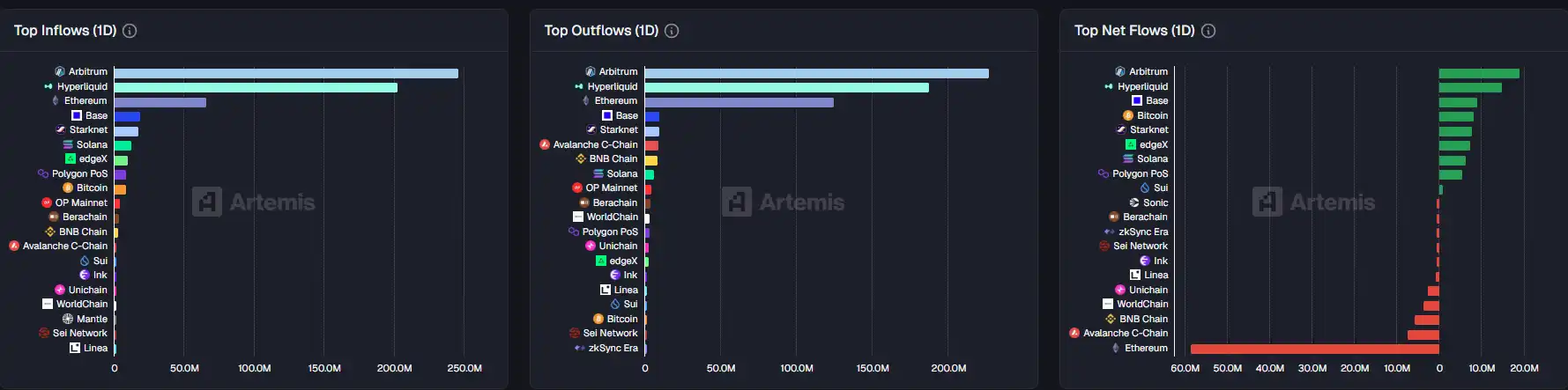Click WorldChain label in Outflows chart
1568x390 pixels.
612,217
